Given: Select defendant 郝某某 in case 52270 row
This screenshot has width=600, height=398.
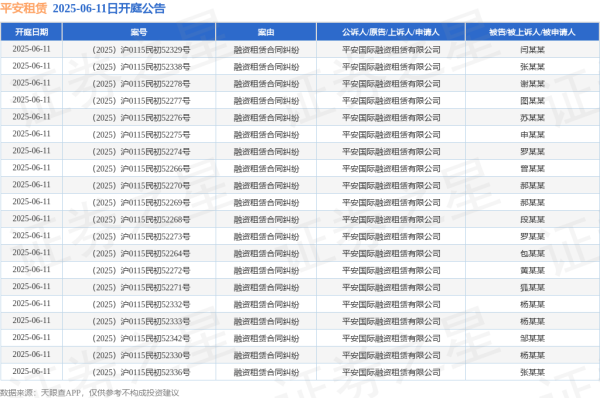Looking at the screenshot, I should 532,186.
